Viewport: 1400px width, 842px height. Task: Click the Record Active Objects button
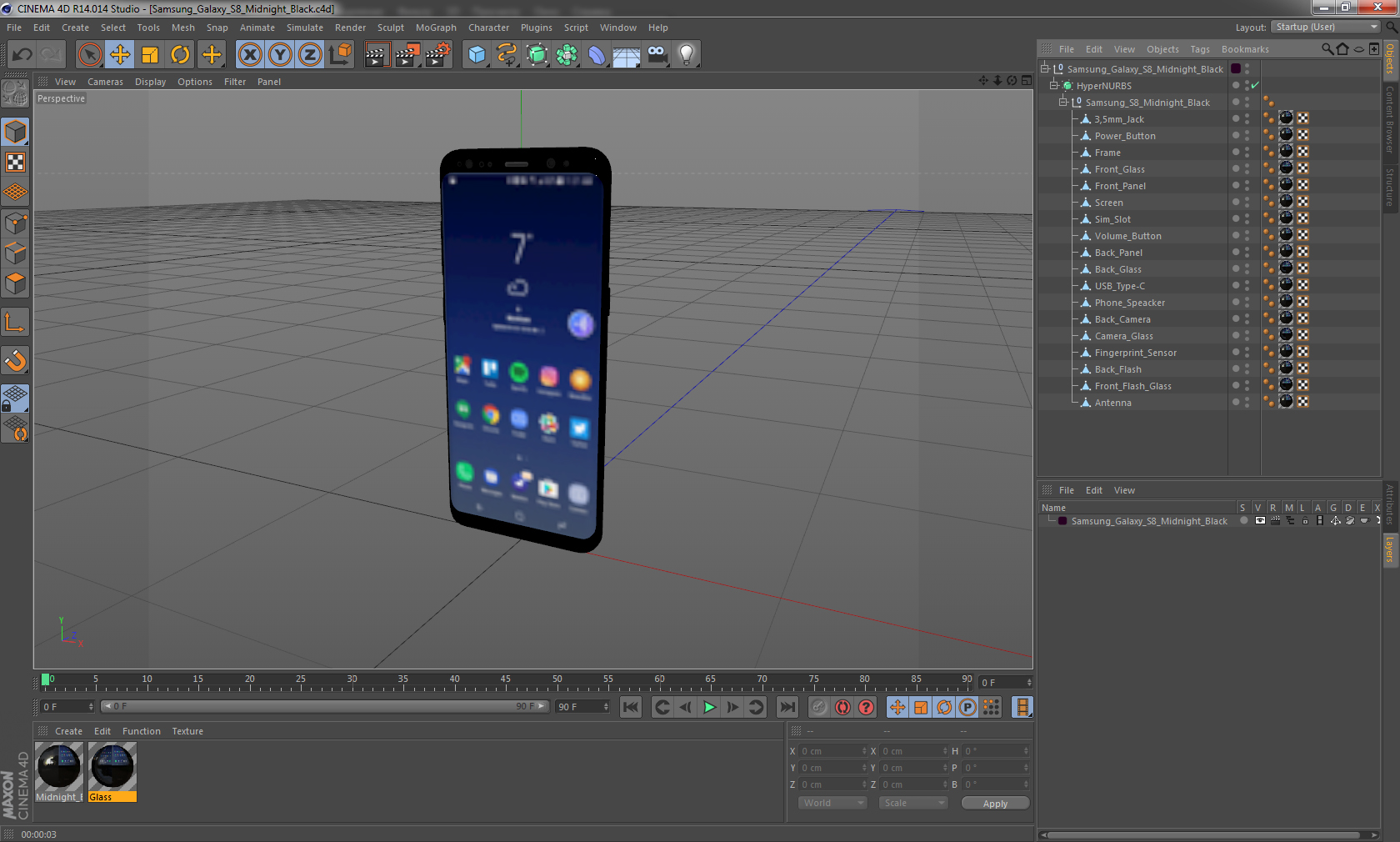pos(819,707)
